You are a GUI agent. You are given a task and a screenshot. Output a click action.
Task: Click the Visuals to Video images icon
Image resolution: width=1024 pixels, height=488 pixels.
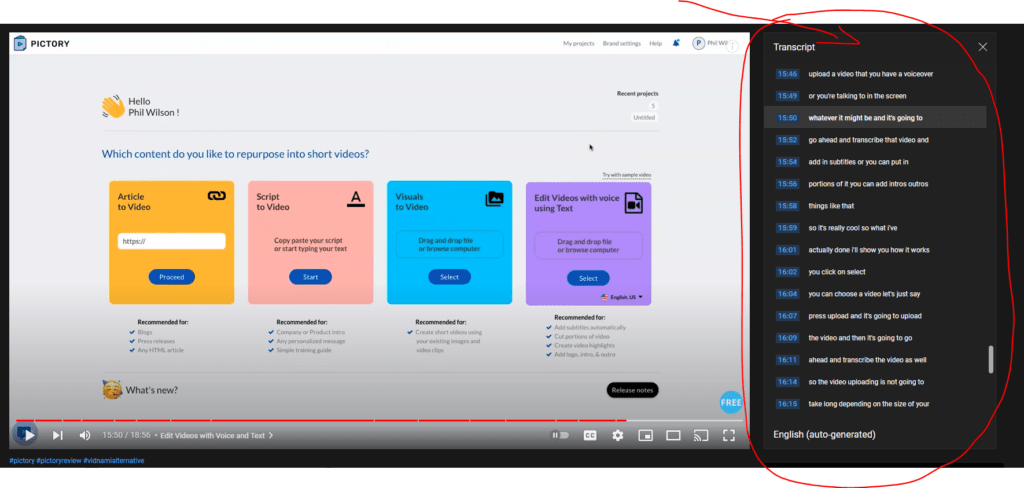click(x=494, y=199)
